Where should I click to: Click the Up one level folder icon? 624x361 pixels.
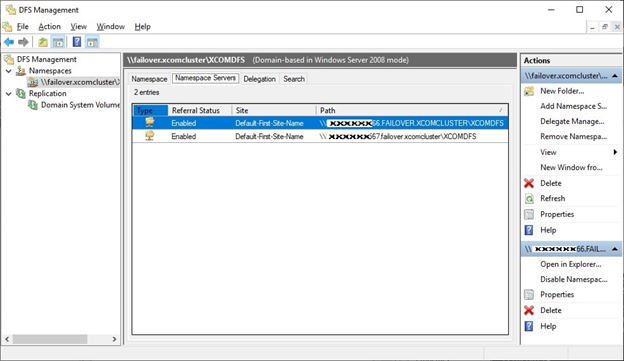coord(43,42)
